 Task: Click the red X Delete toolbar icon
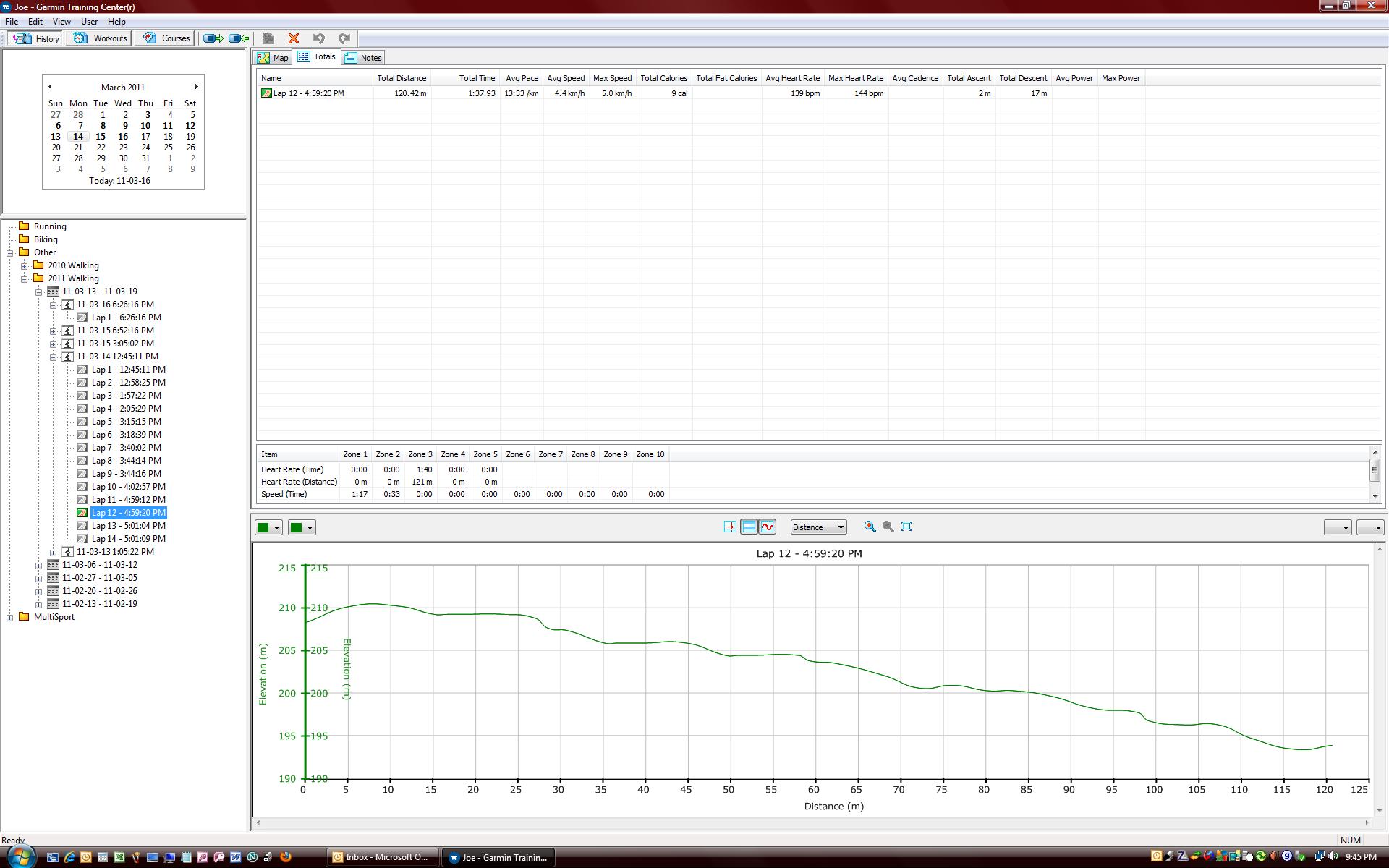point(294,38)
